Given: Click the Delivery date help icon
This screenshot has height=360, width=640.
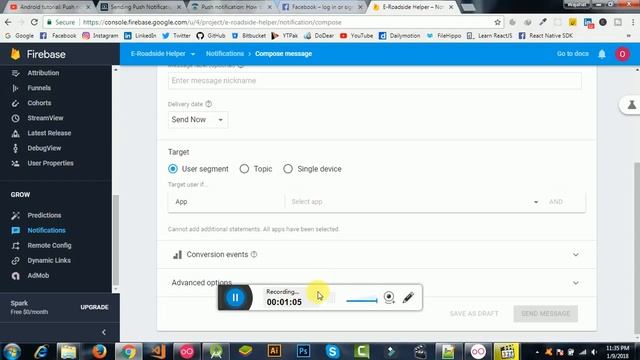Looking at the screenshot, I should tap(209, 104).
